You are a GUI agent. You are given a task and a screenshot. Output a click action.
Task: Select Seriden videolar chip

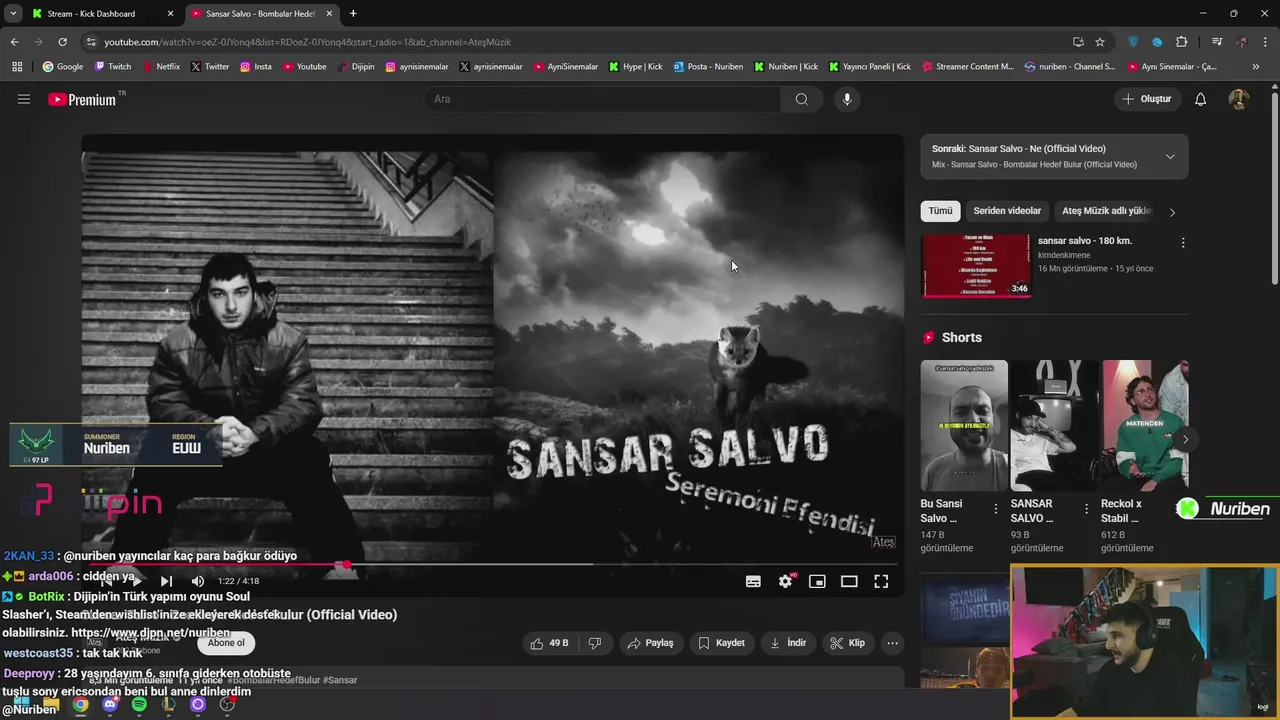coord(1007,211)
